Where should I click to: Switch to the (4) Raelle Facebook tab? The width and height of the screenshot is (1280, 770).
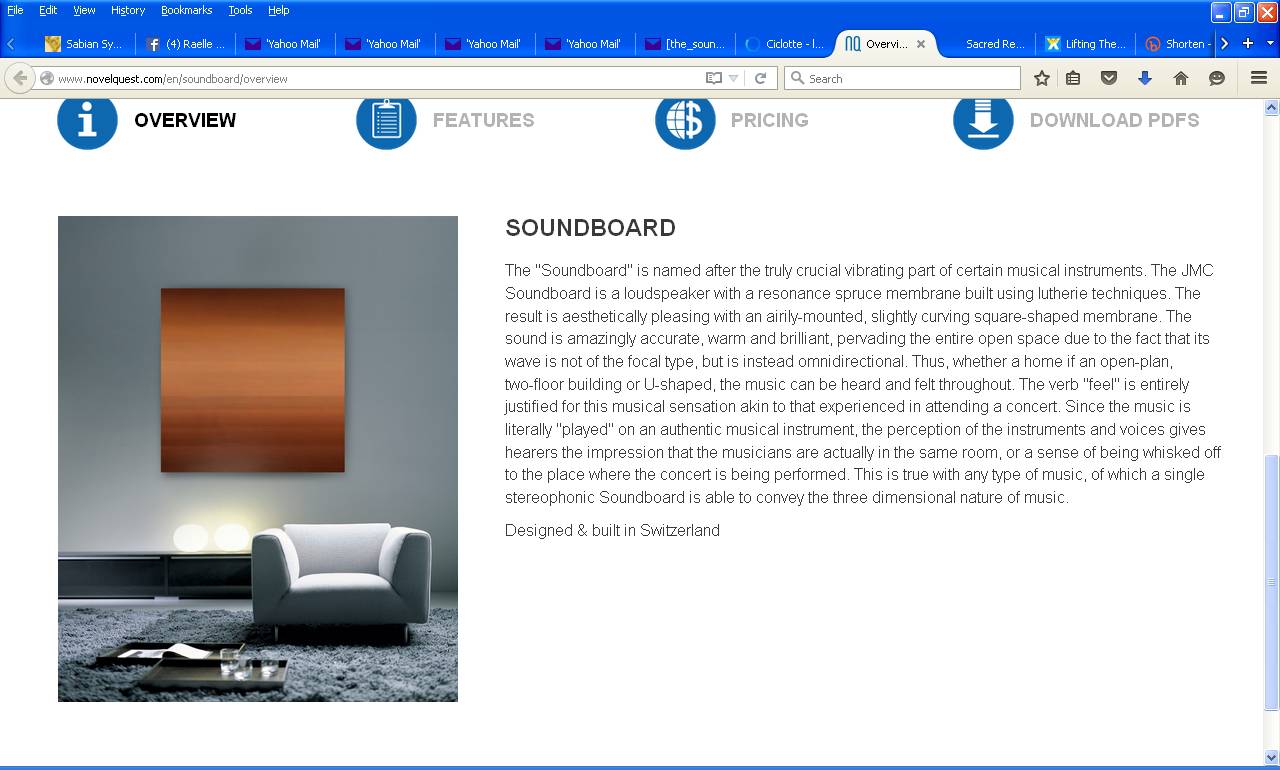tap(185, 44)
